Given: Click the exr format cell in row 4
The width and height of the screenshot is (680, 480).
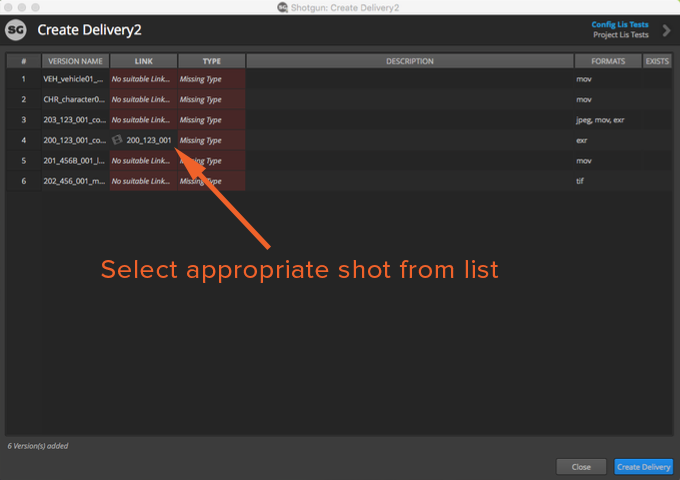Looking at the screenshot, I should pos(608,140).
